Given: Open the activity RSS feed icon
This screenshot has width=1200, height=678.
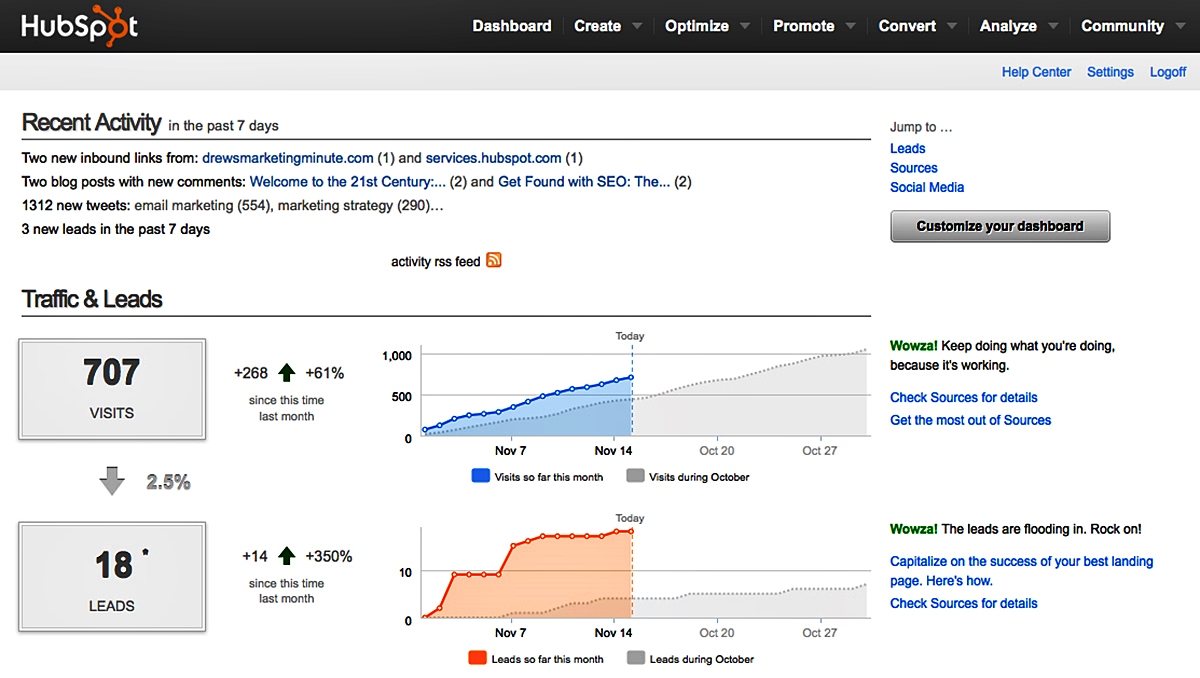Looking at the screenshot, I should [x=493, y=260].
